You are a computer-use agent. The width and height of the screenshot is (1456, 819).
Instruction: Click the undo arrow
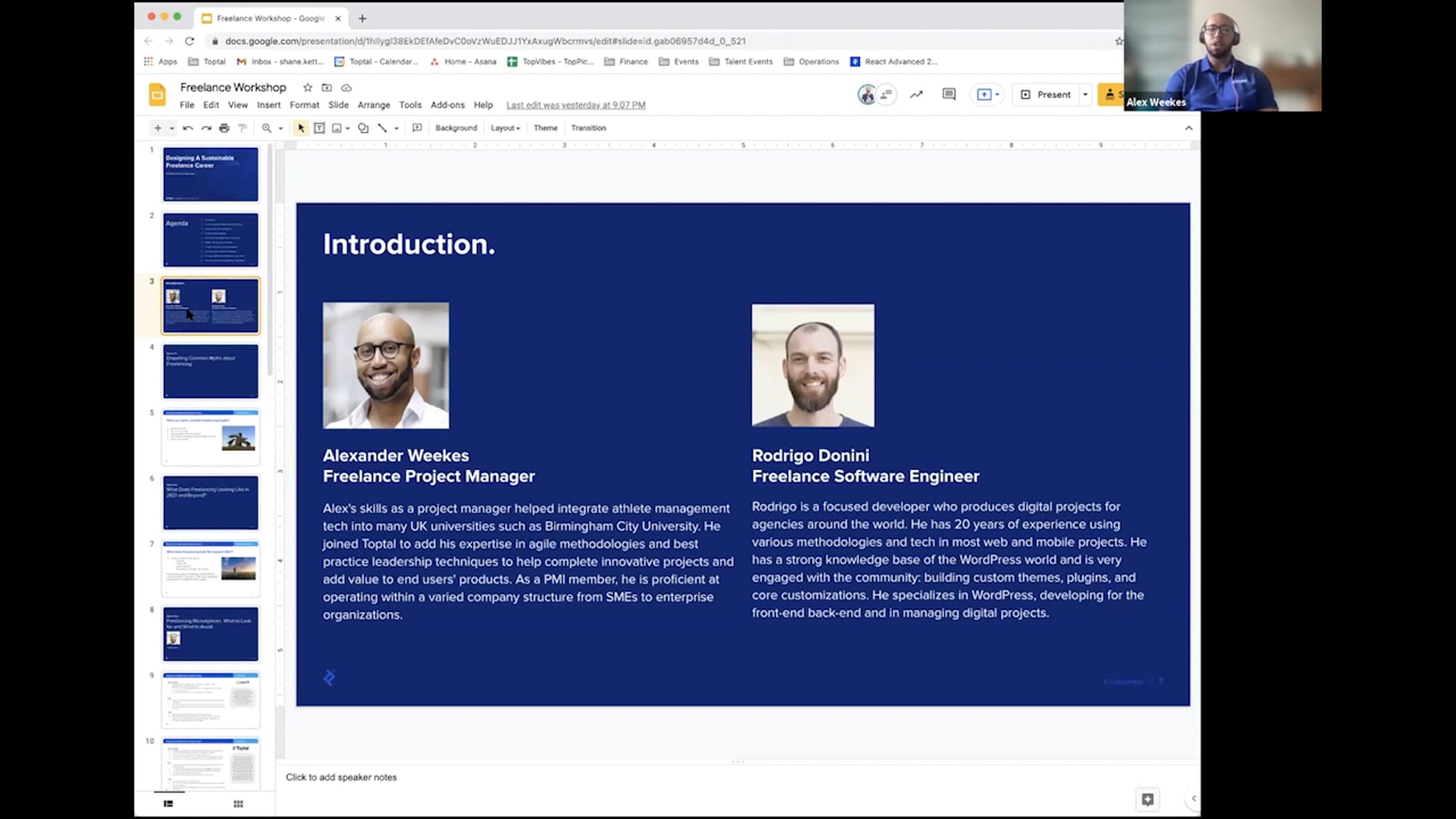click(x=188, y=128)
